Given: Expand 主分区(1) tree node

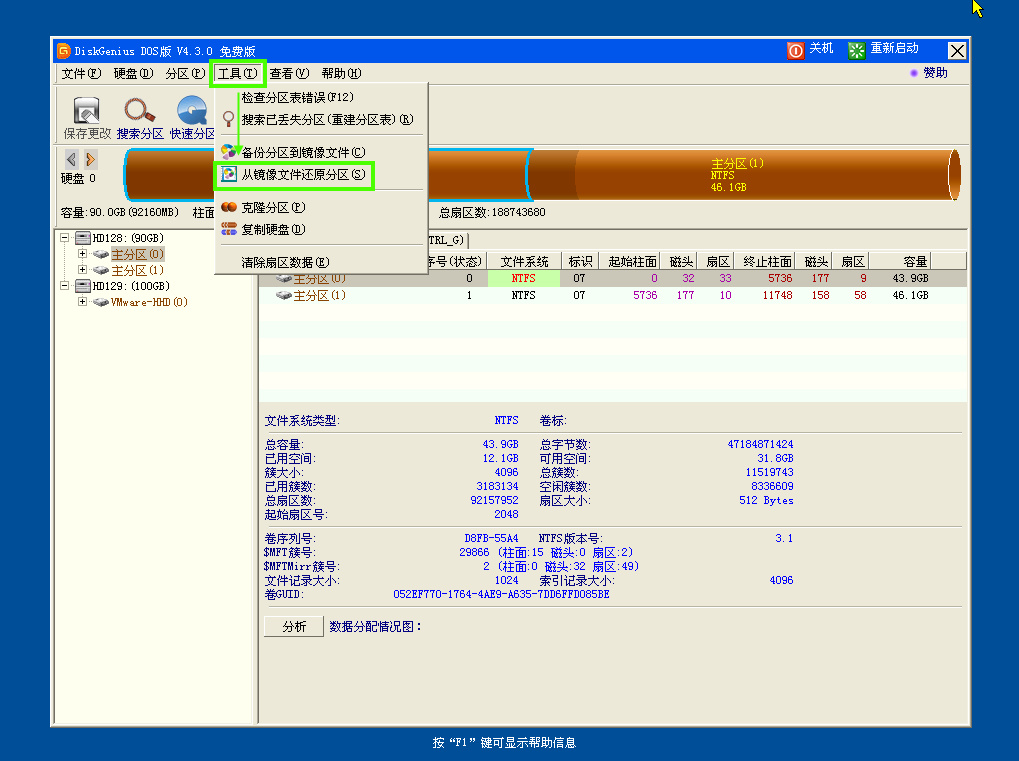Looking at the screenshot, I should (x=83, y=270).
